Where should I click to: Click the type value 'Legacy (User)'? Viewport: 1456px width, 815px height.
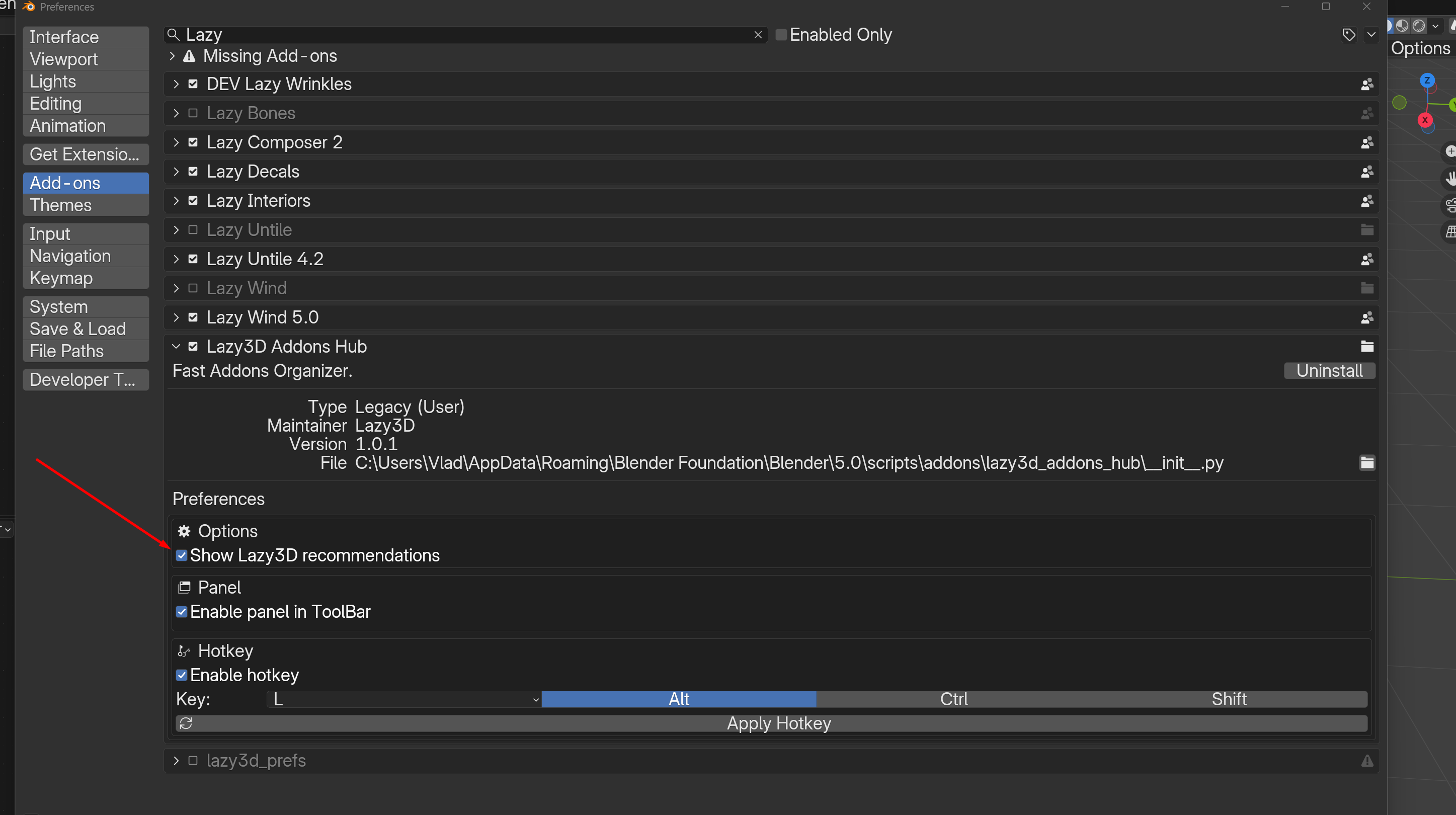(x=410, y=407)
